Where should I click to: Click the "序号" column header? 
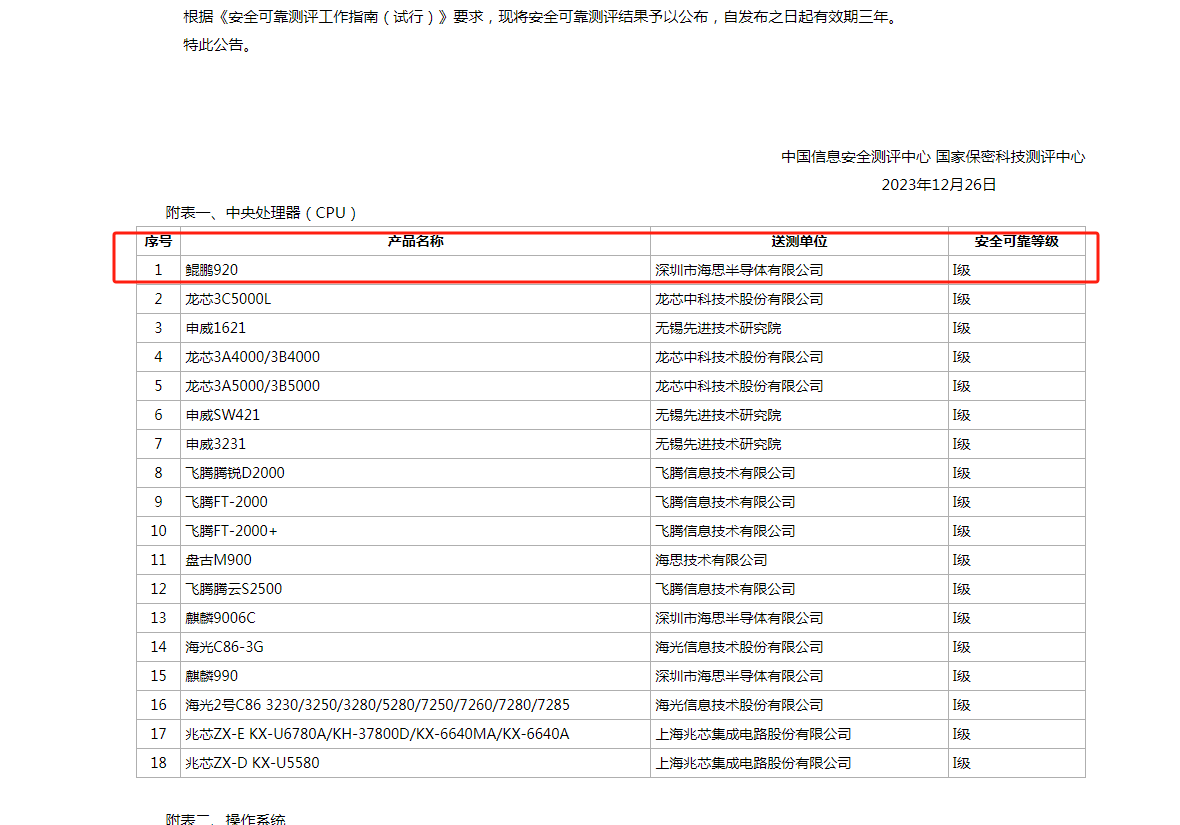coord(158,242)
